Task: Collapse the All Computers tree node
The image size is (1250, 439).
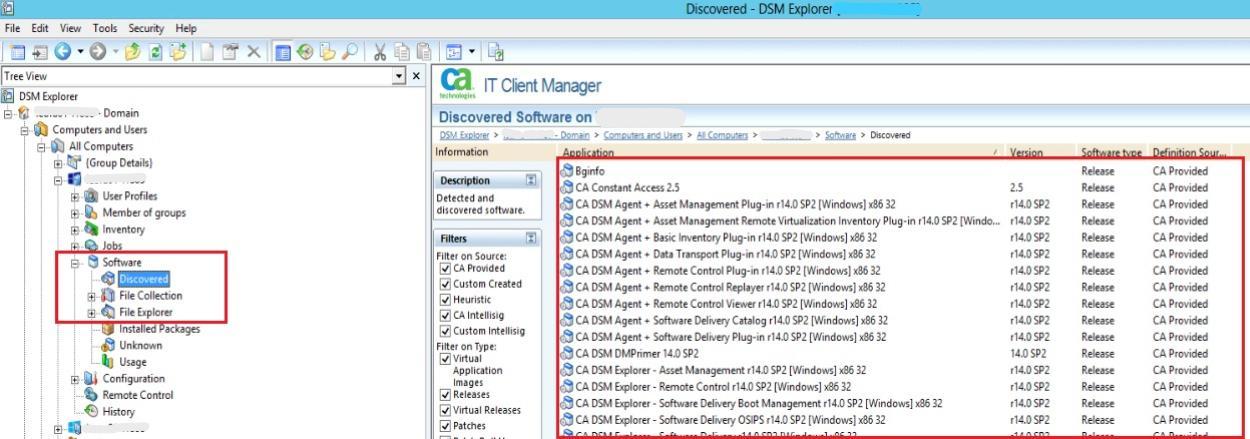Action: pyautogui.click(x=42, y=146)
